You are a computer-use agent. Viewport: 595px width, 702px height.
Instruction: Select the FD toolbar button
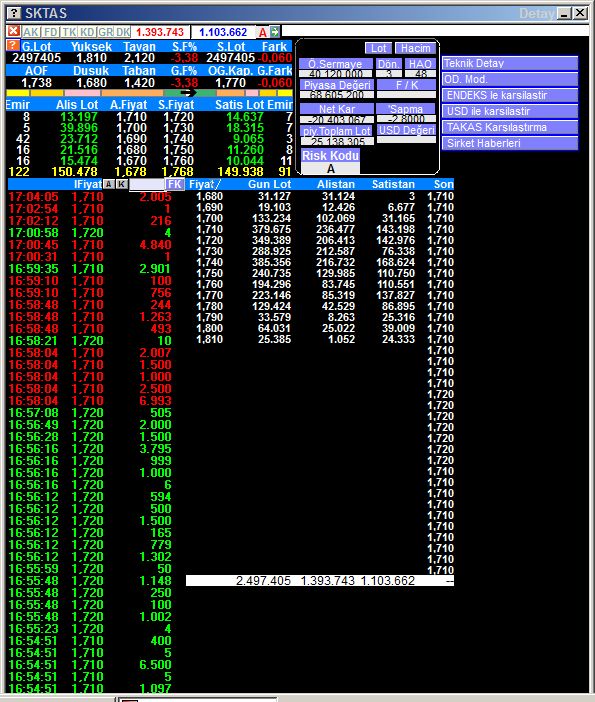[51, 32]
